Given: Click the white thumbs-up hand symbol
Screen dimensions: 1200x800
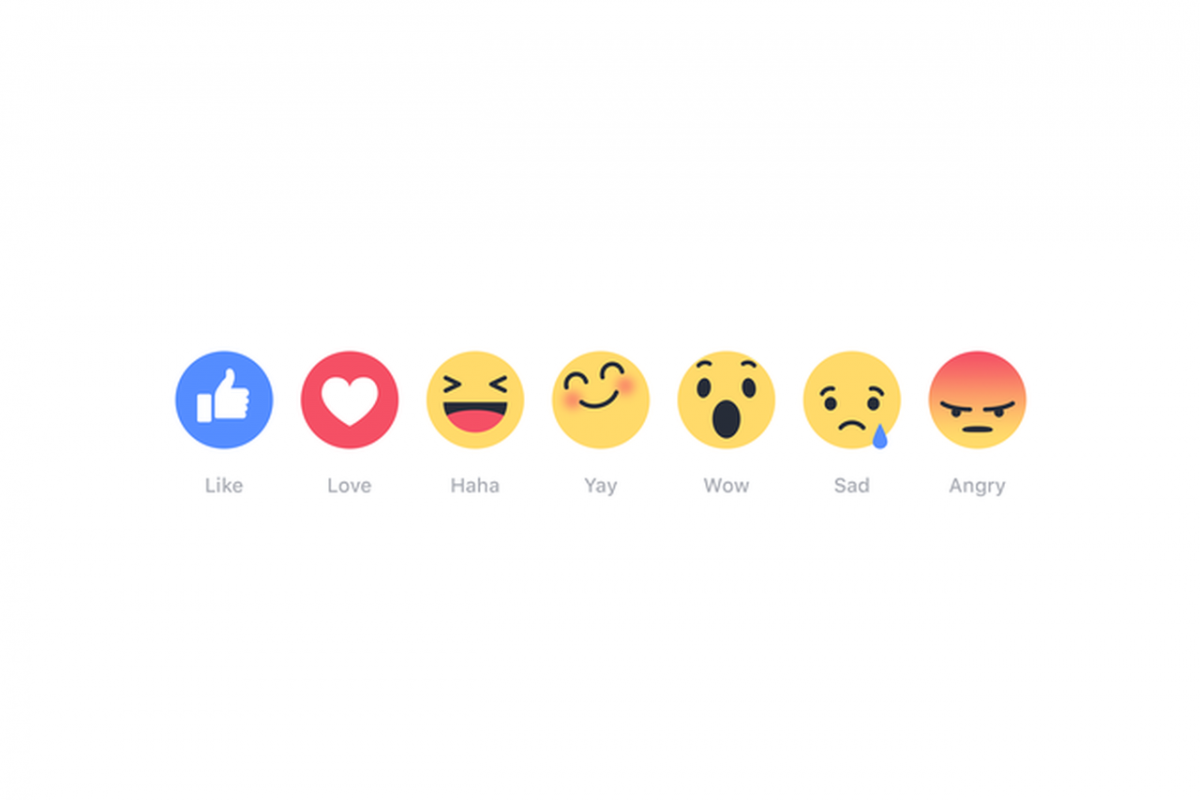Looking at the screenshot, I should 223,396.
